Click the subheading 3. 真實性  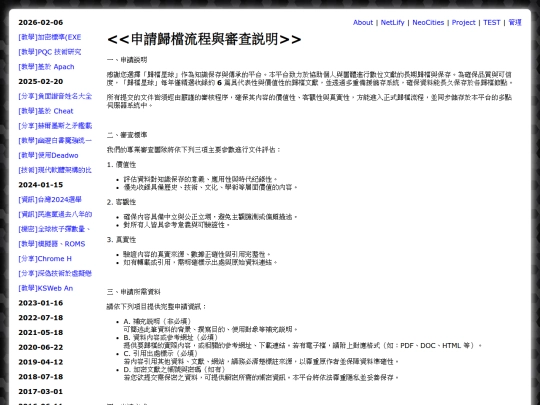coord(122,240)
